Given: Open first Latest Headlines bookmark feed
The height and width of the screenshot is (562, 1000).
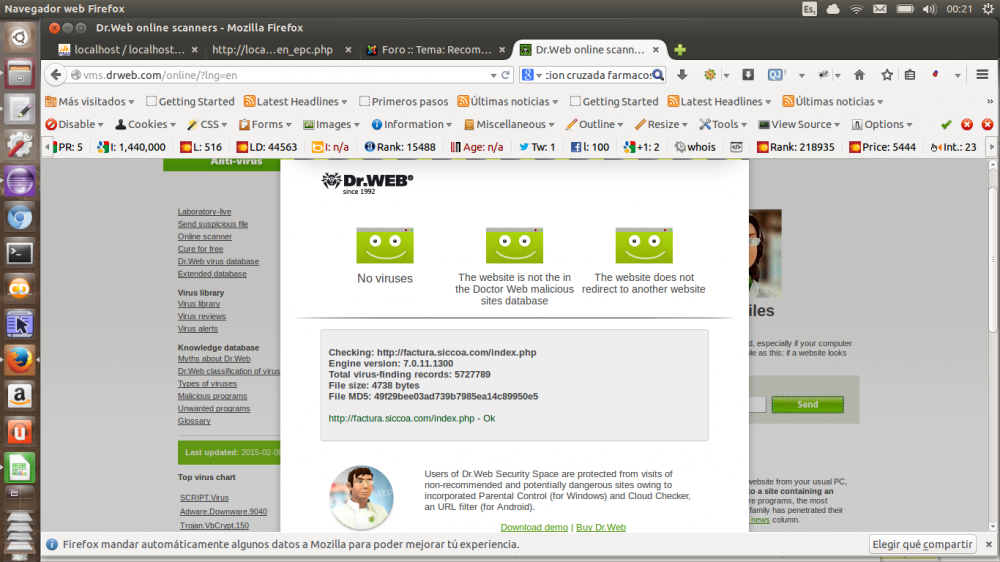Looking at the screenshot, I should 296,101.
